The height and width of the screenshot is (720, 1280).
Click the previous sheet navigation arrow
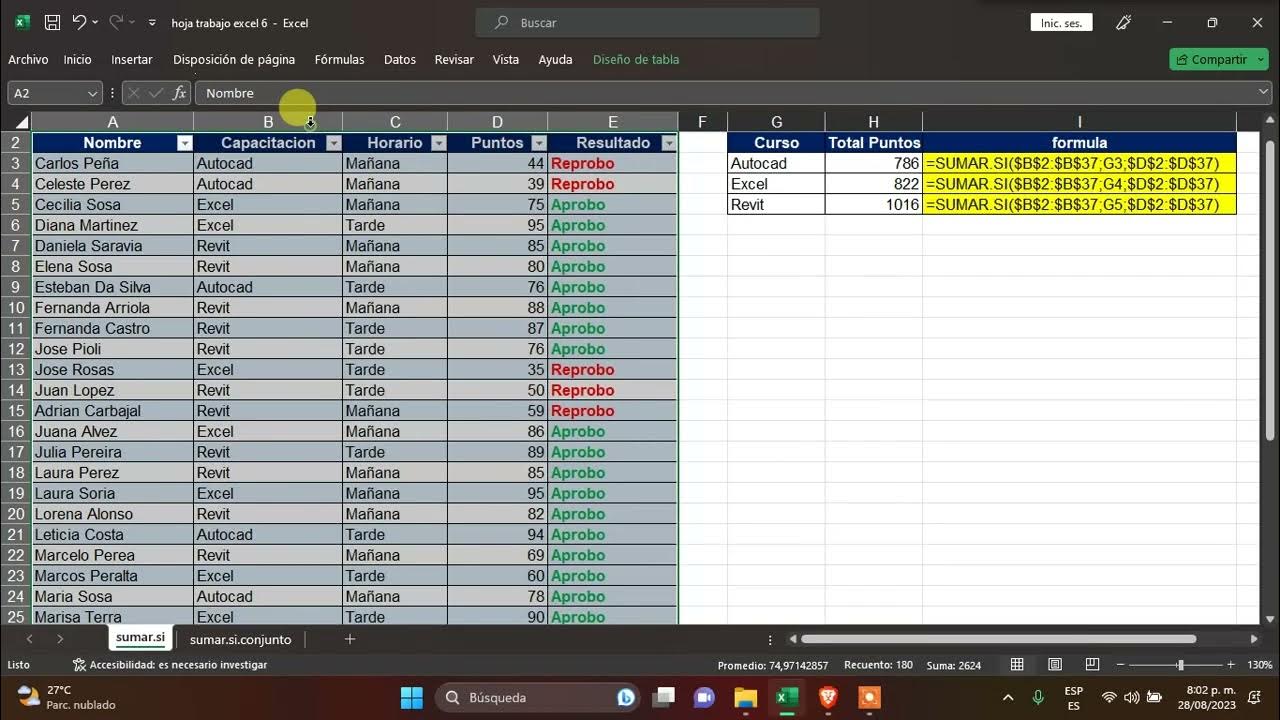(x=29, y=639)
